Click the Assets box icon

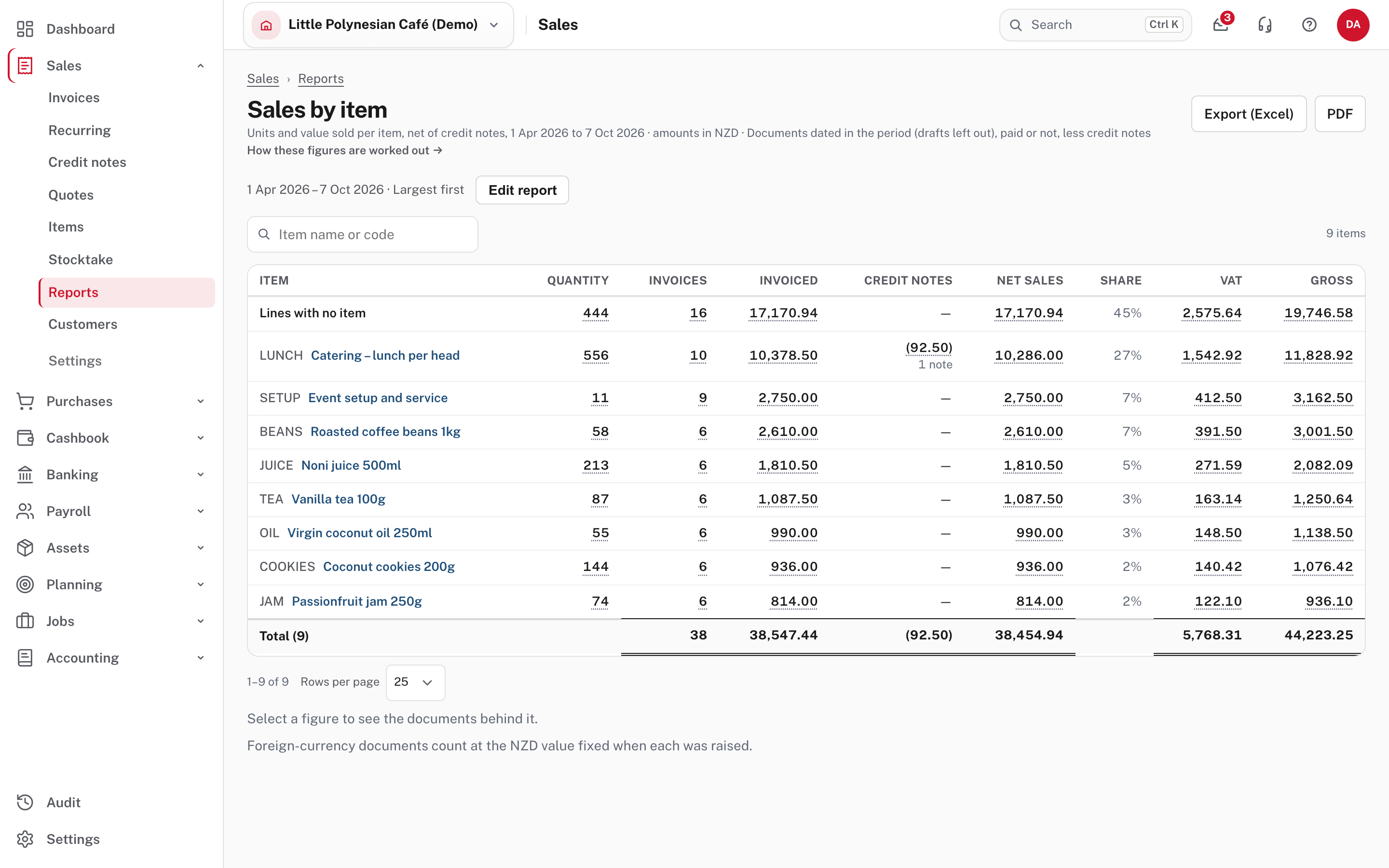25,548
